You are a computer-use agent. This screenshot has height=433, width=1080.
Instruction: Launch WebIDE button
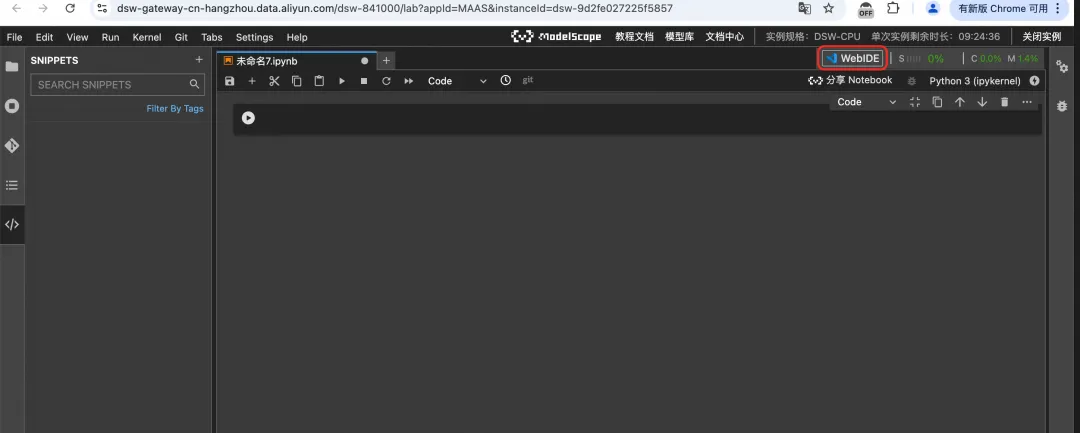click(853, 59)
